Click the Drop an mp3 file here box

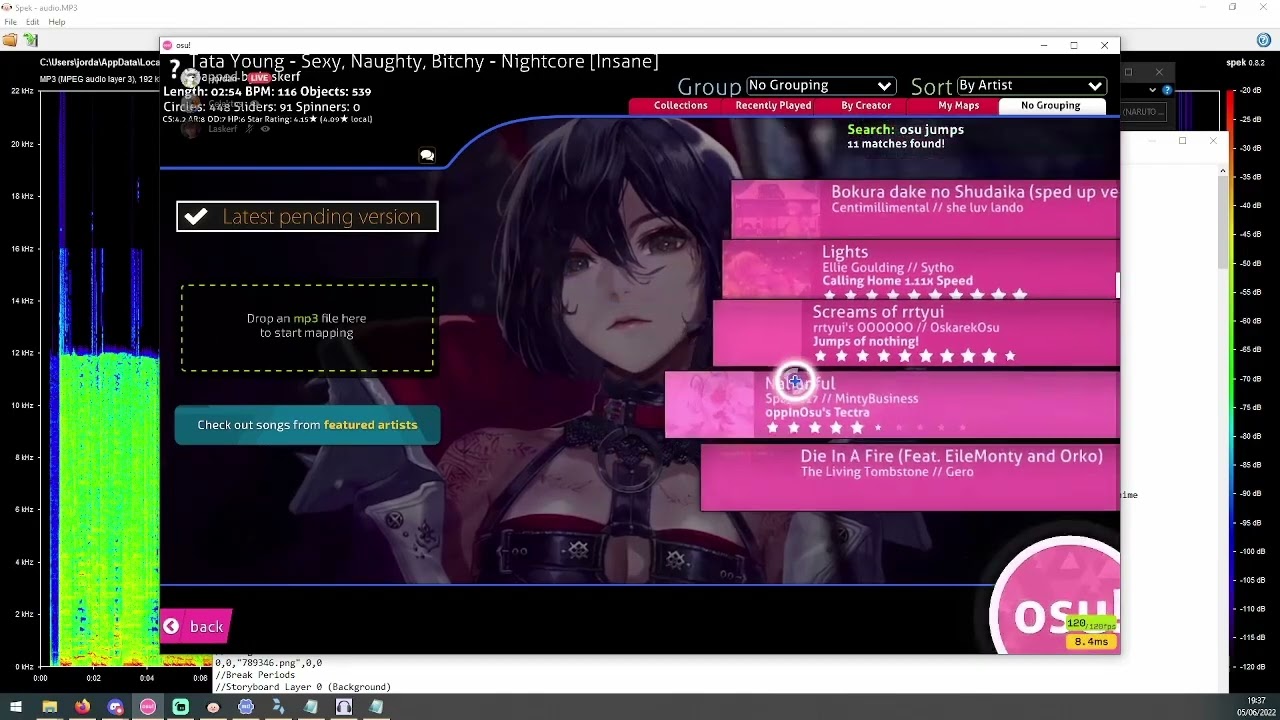307,327
